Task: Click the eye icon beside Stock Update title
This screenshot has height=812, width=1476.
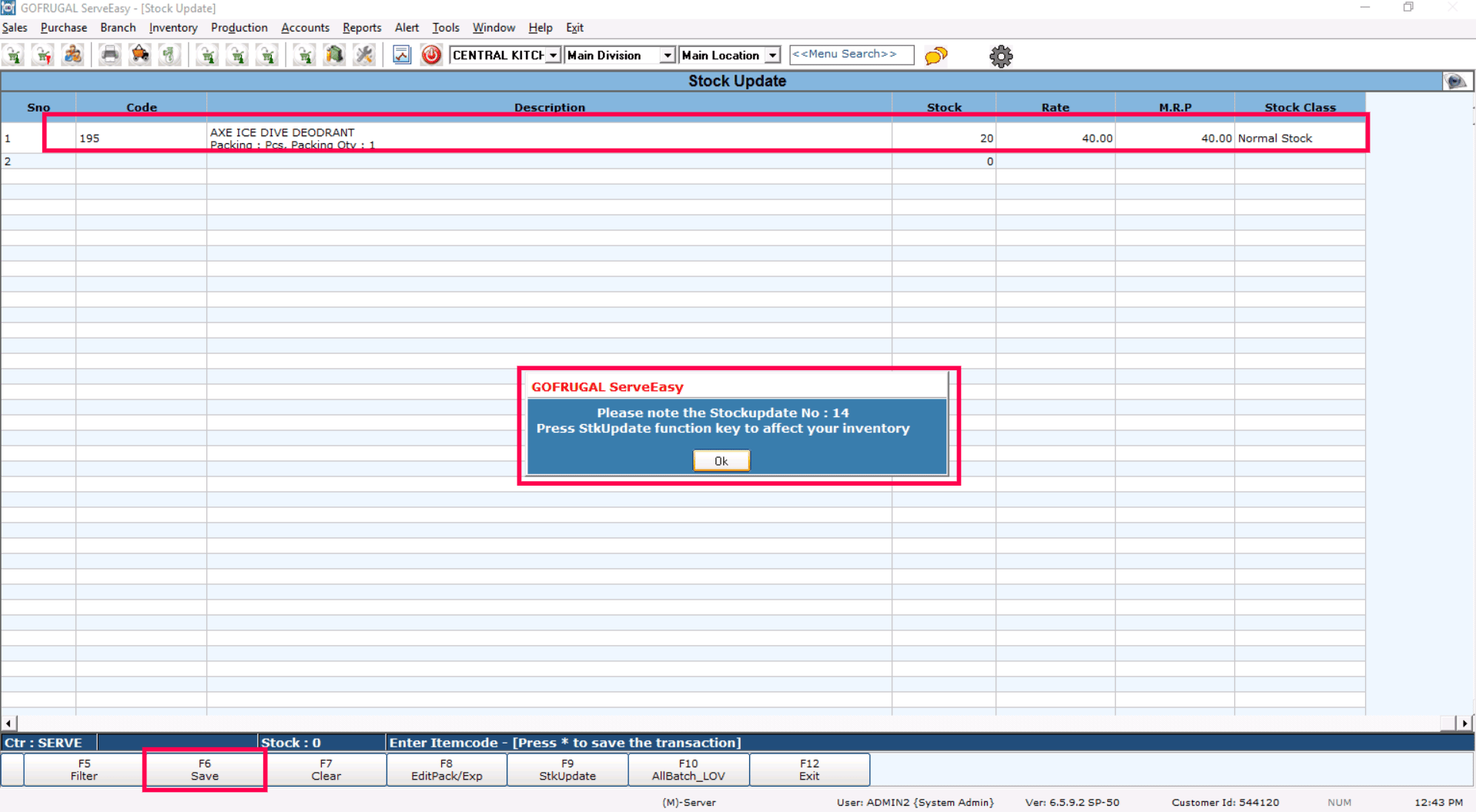Action: [x=1456, y=81]
